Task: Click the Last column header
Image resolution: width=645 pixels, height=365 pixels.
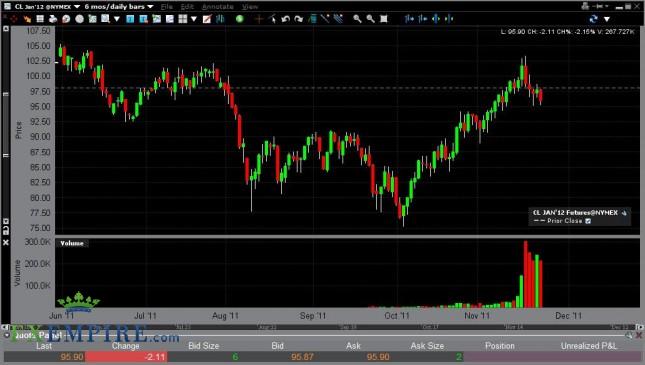Action: (44, 346)
